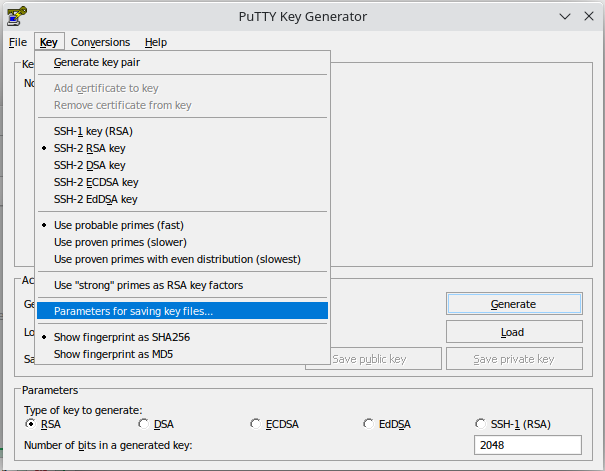This screenshot has height=471, width=605.
Task: Open the Help menu
Action: 156,42
